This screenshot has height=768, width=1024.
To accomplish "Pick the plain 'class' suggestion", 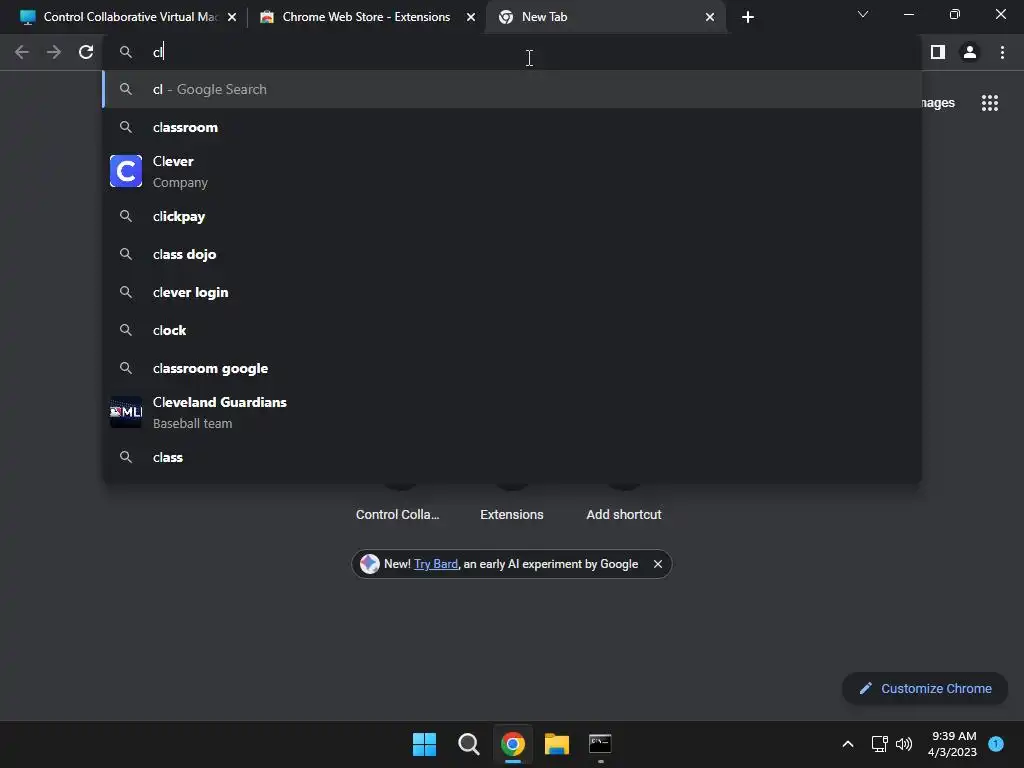I will [x=512, y=457].
